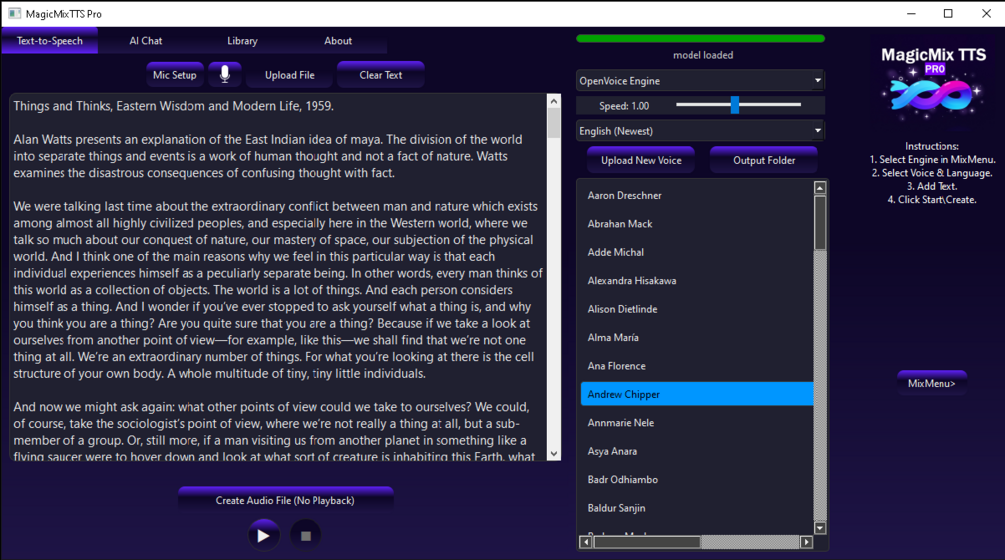Click the voice list vertical scrollbar thumb
This screenshot has height=560, width=1005.
[820, 222]
